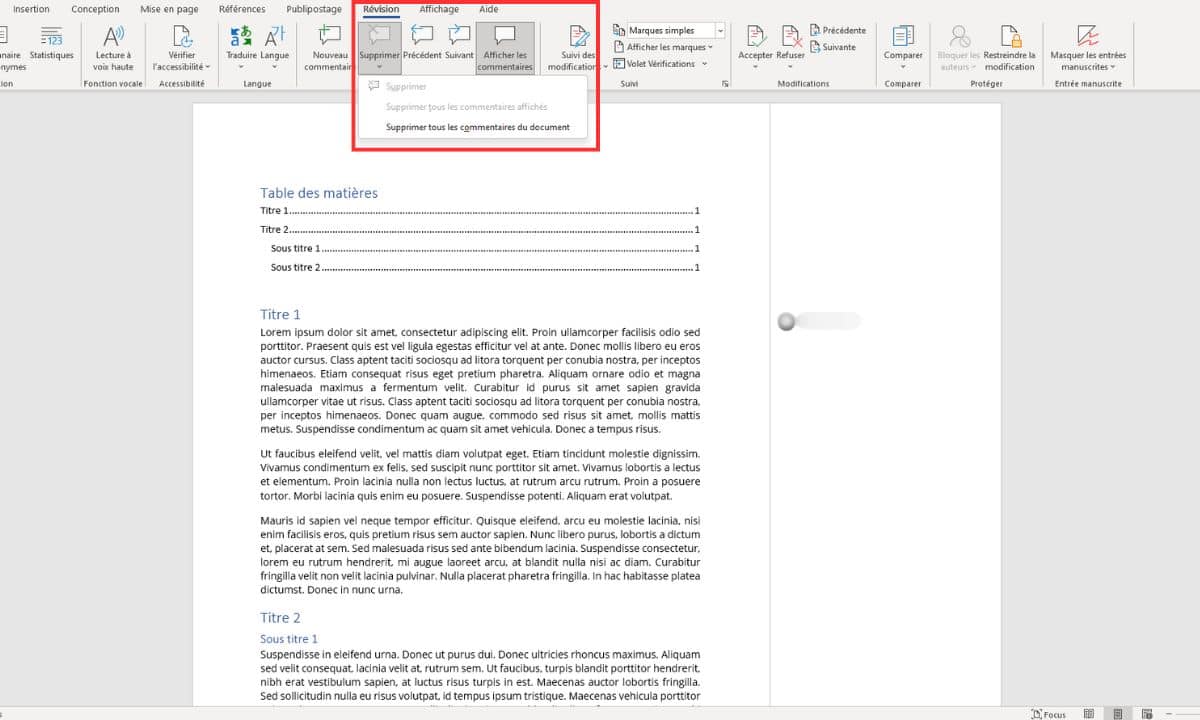
Task: Follow the Titre 2 table of contents entry
Action: click(480, 230)
